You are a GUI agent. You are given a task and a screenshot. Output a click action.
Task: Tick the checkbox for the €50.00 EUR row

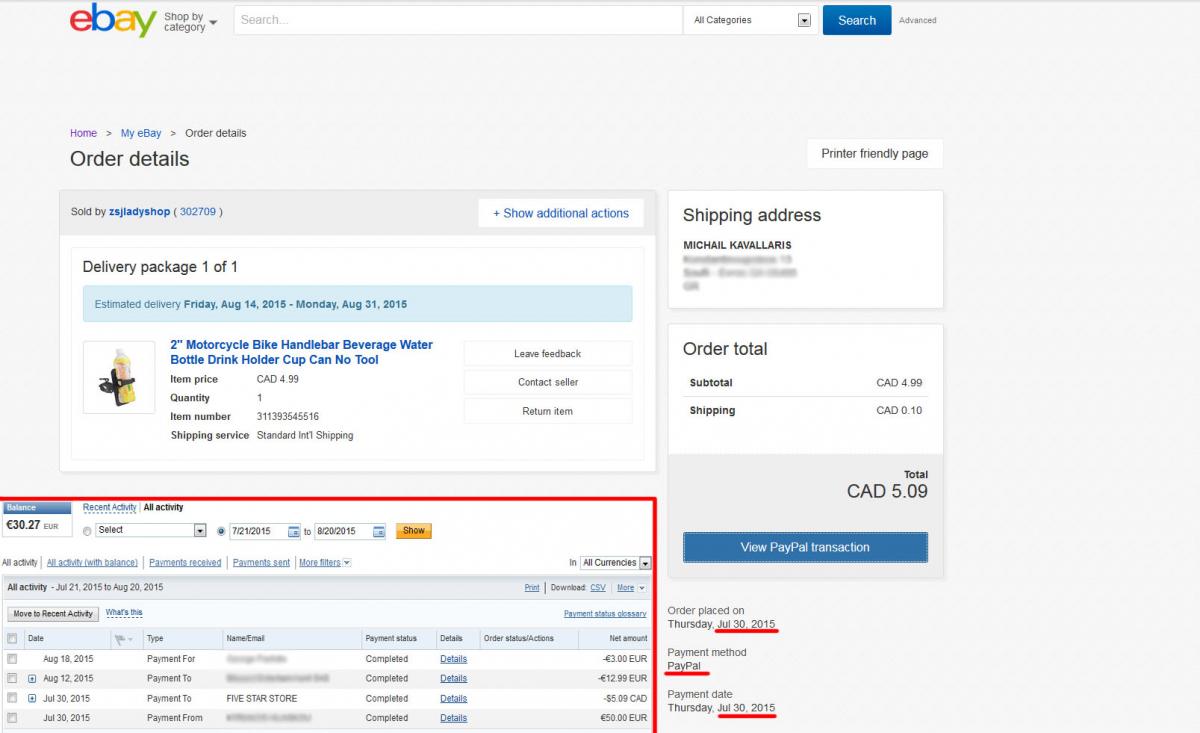click(12, 718)
